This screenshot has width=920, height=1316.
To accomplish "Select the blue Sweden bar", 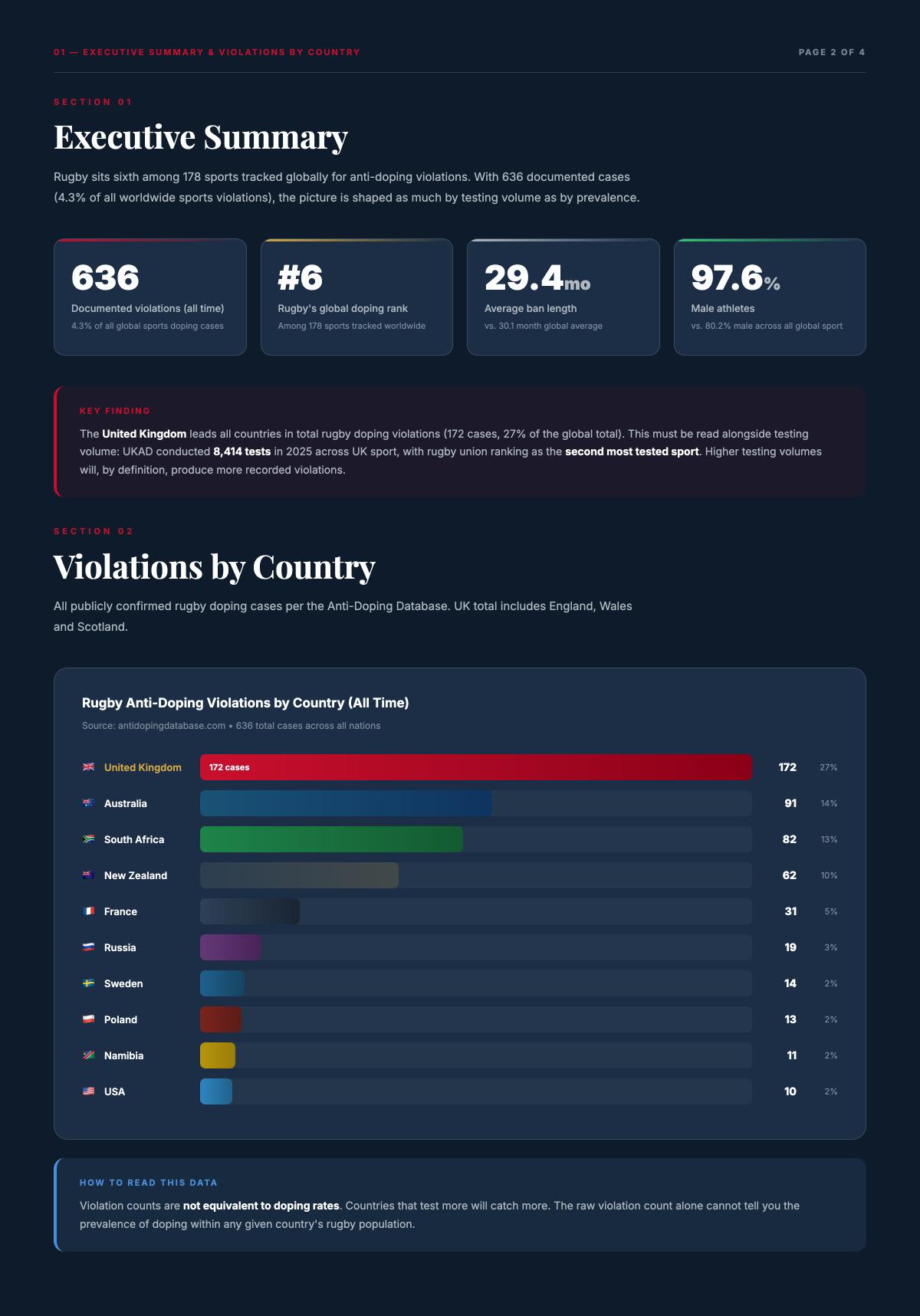I will tap(222, 983).
